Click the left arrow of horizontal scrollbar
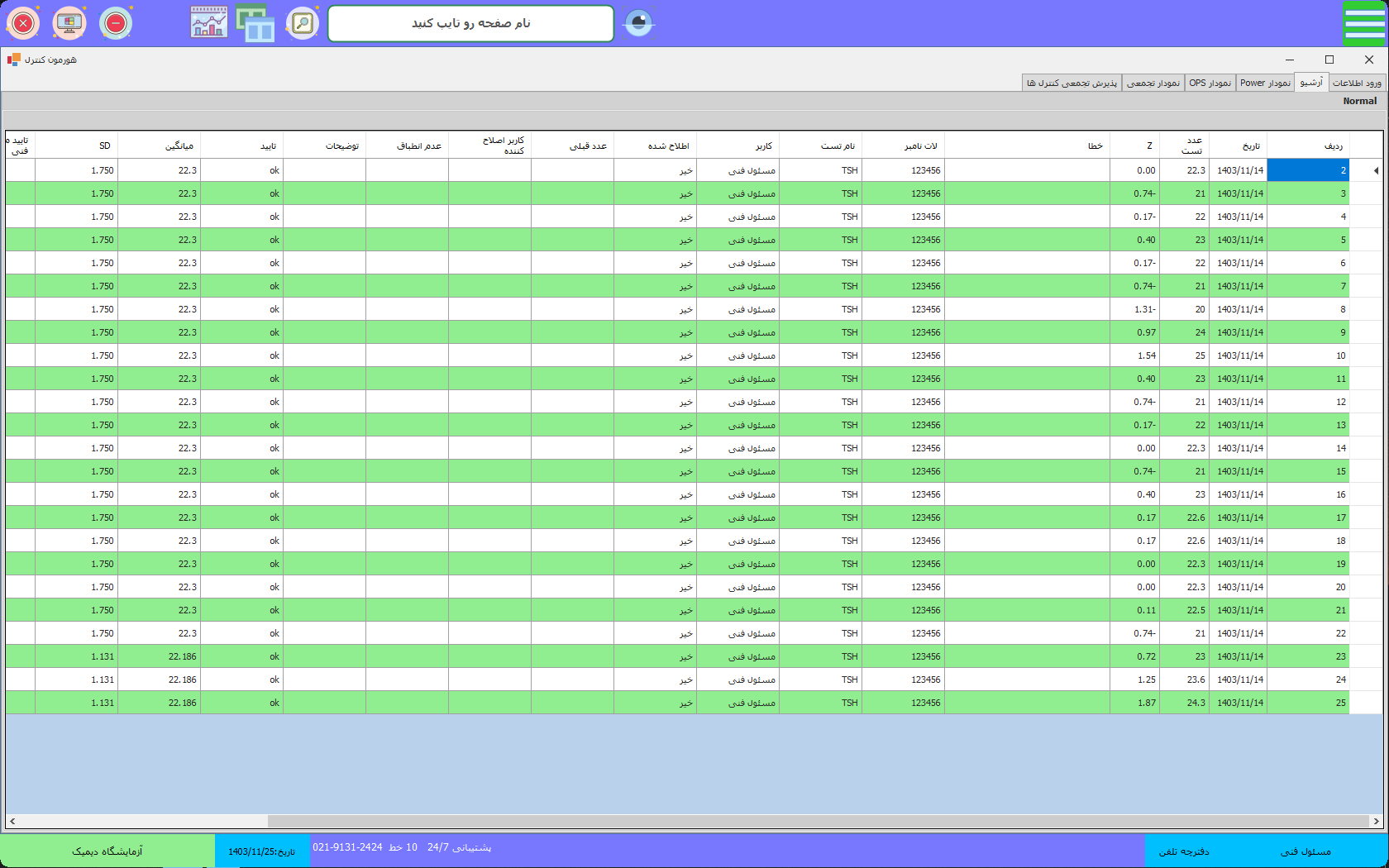 12,821
